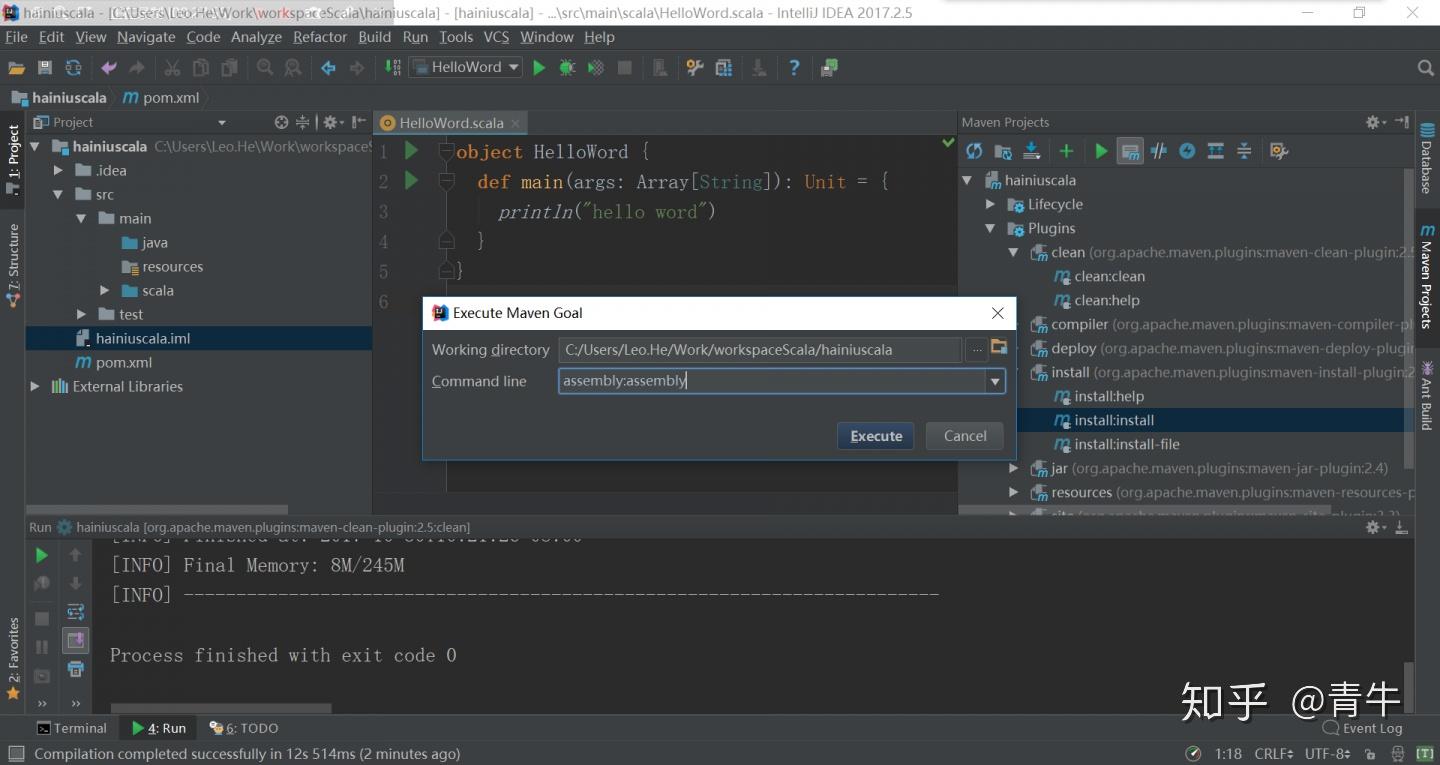The image size is (1440, 765).
Task: Click the Run console horizontal scrollbar
Action: coord(220,707)
